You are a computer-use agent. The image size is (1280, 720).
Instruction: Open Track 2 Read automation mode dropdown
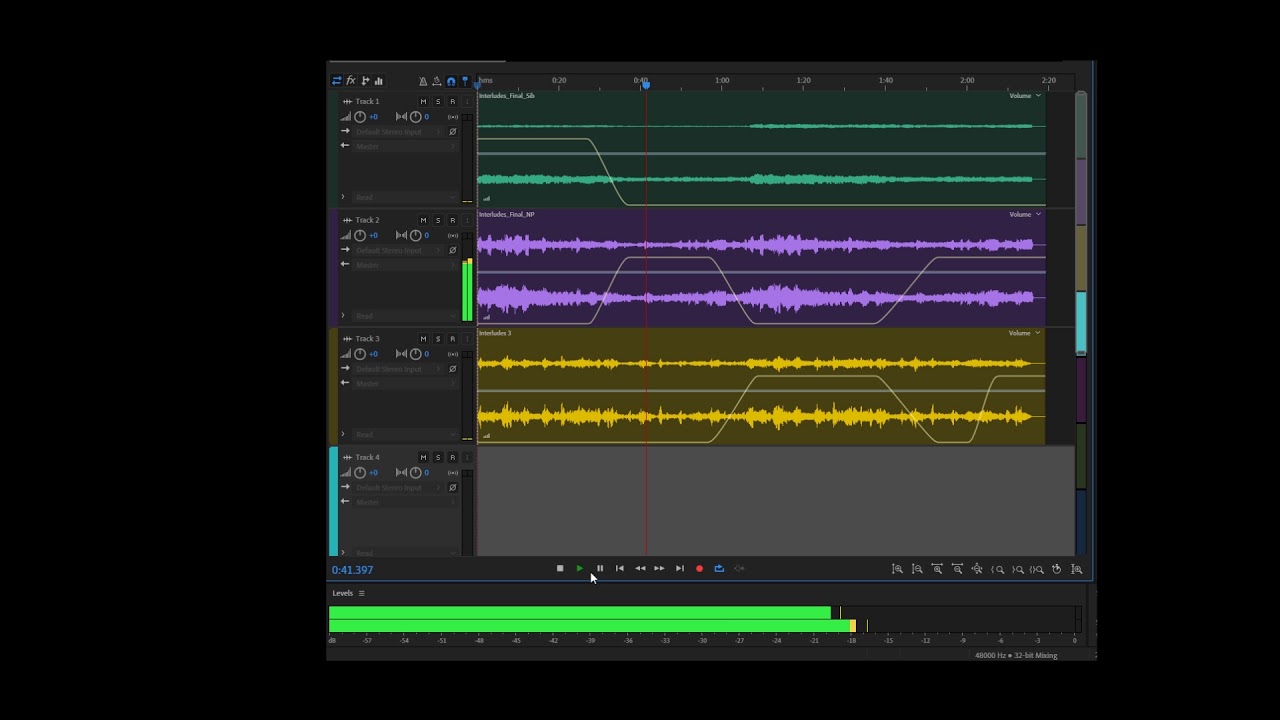pyautogui.click(x=405, y=316)
